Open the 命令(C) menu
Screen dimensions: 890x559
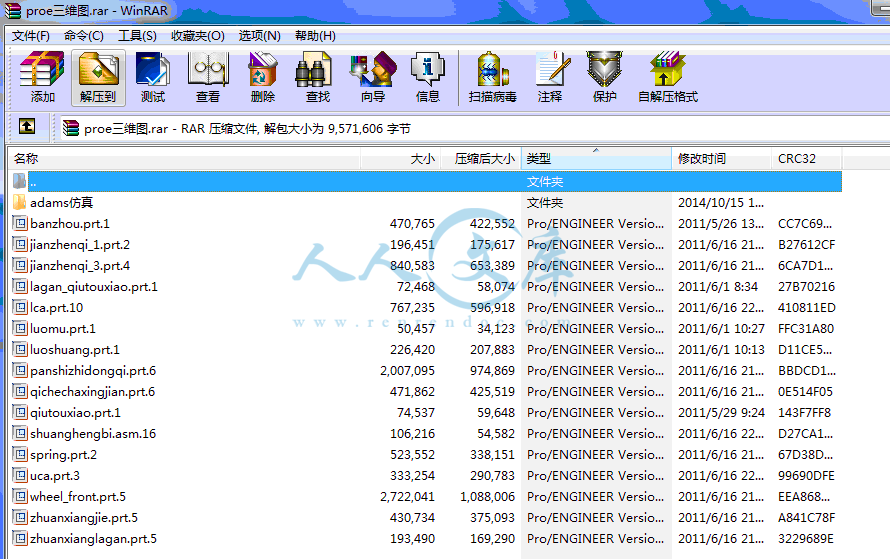pos(83,36)
